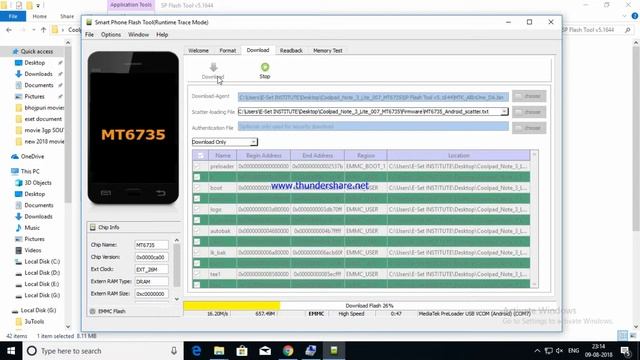Screen dimensions: 640x360
Task: Toggle the select-all checkbox in table header
Action: click(200, 156)
